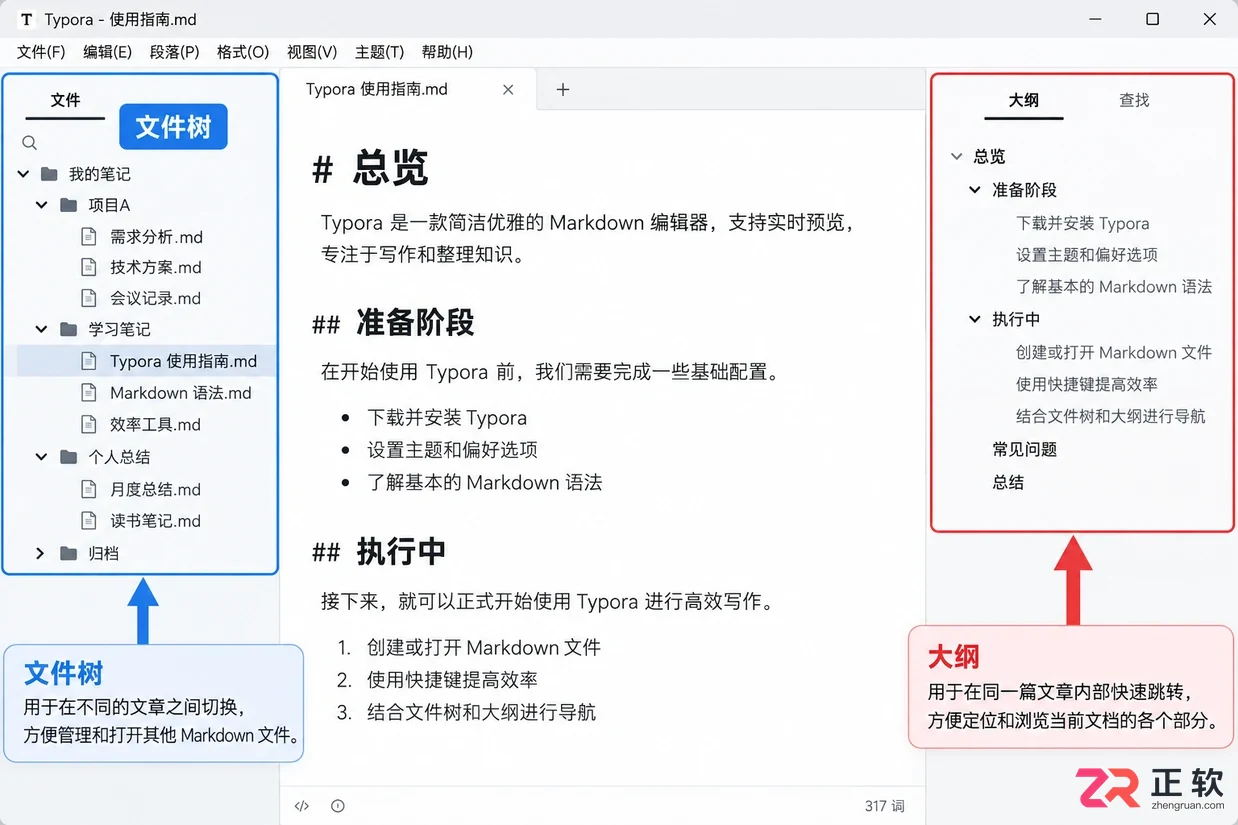Click file icon beside 效率工具.md
1238x825 pixels.
coord(89,424)
